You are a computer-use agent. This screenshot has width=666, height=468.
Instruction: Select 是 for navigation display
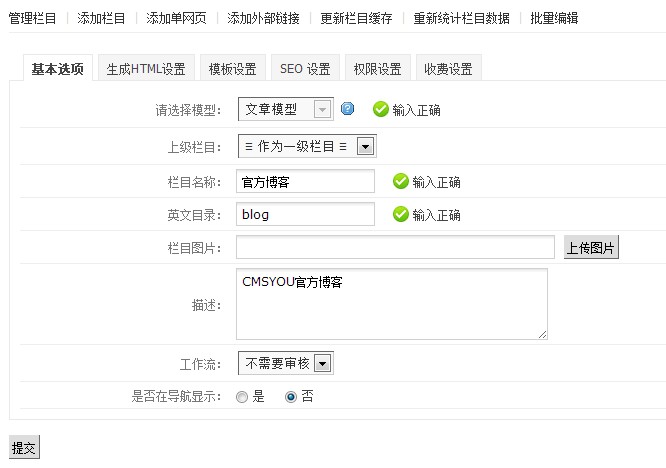click(242, 396)
